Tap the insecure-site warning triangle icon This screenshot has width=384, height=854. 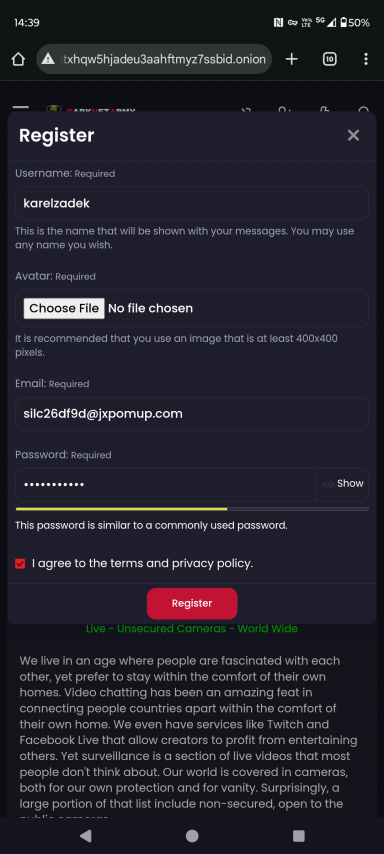pyautogui.click(x=48, y=59)
